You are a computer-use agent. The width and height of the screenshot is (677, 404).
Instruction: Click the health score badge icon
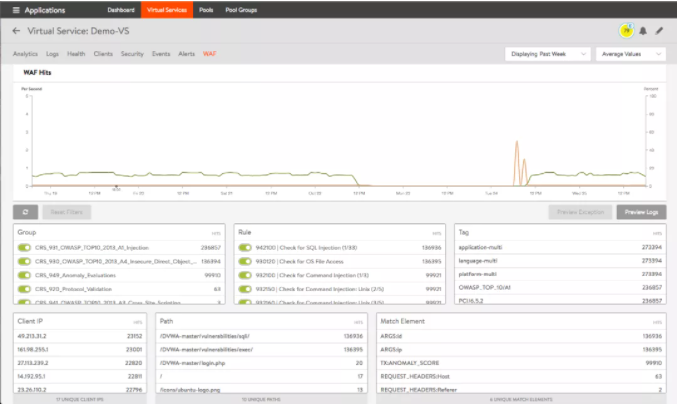[626, 30]
